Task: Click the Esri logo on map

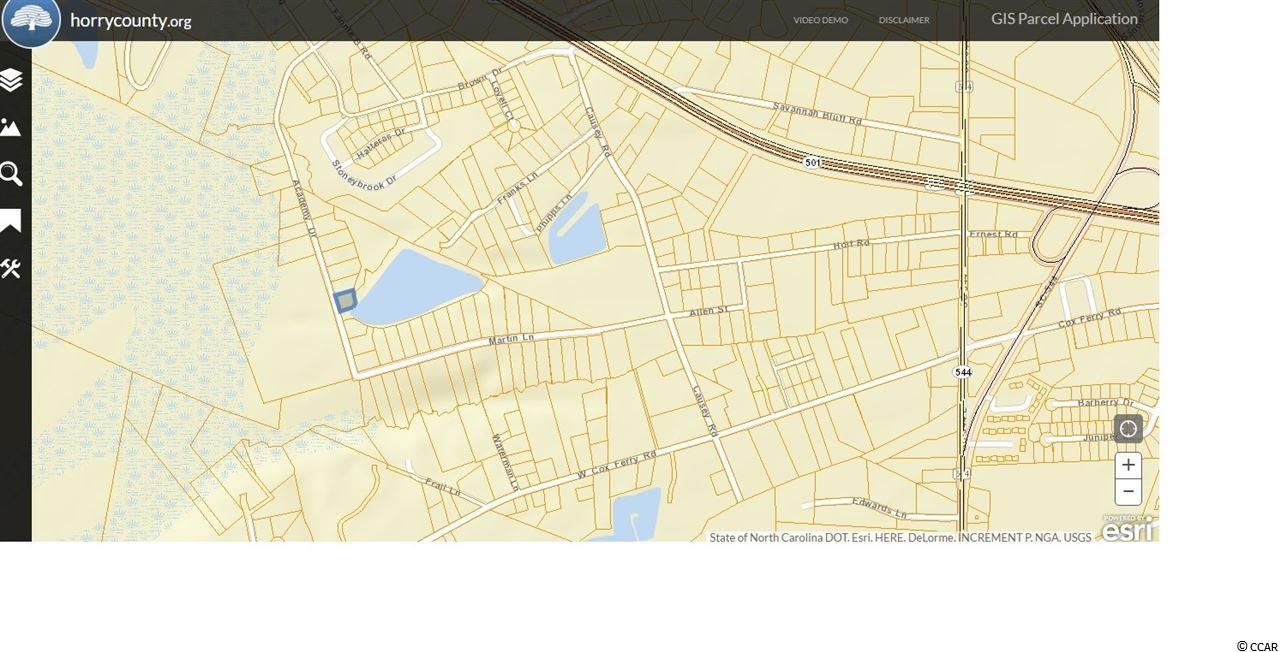Action: [x=1129, y=529]
